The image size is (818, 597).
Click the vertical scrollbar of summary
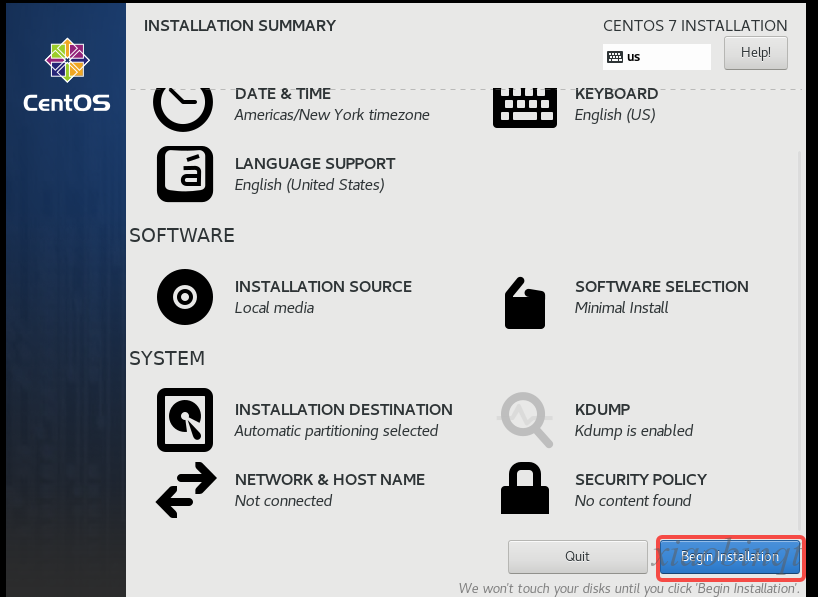click(x=799, y=339)
